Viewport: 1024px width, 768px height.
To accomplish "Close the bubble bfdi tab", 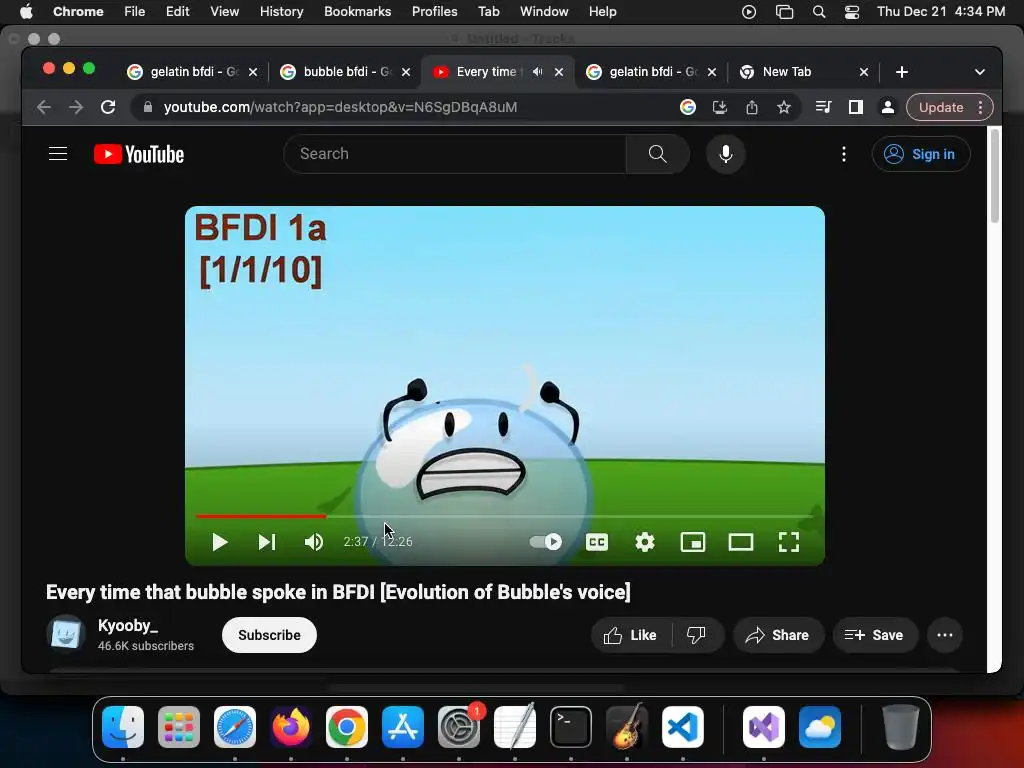I will [x=406, y=72].
